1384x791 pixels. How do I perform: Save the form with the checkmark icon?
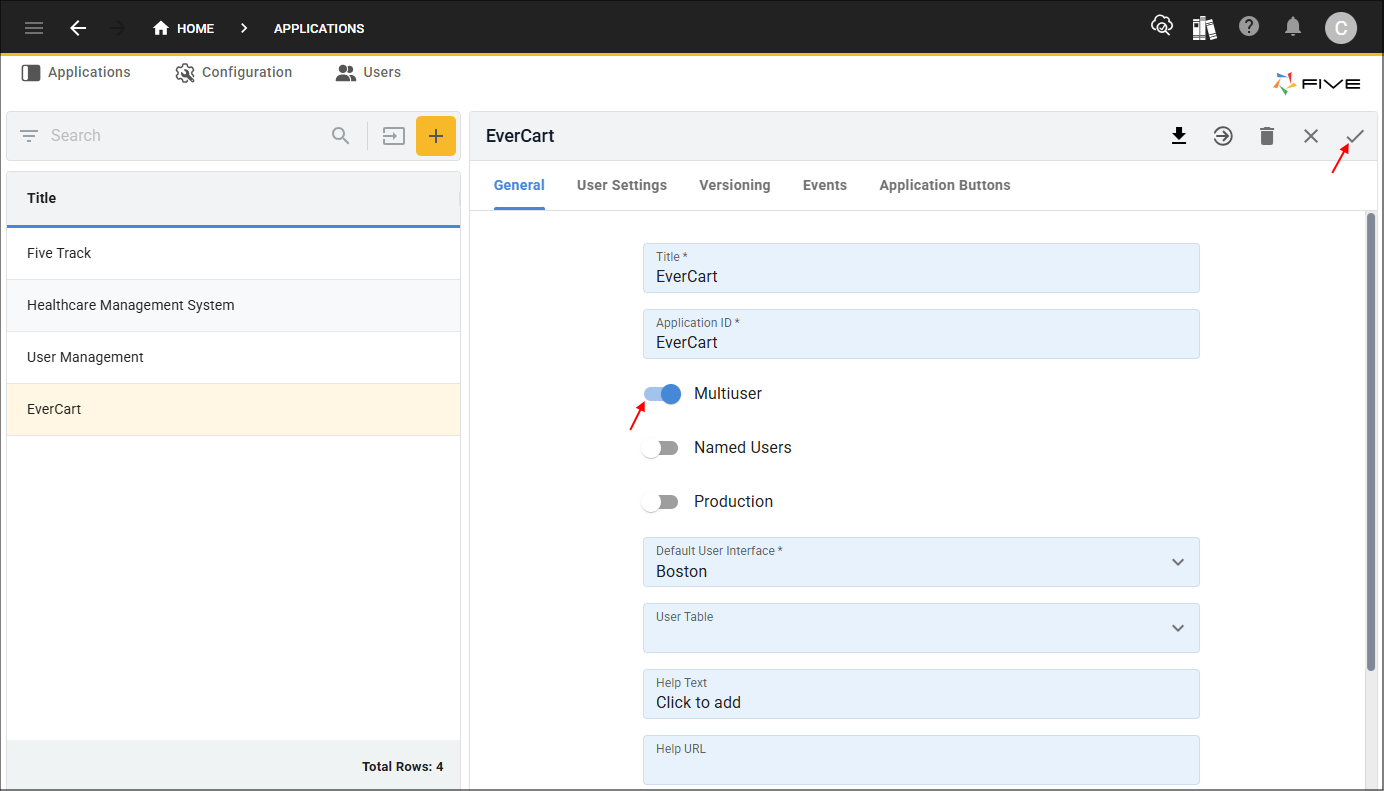1355,136
